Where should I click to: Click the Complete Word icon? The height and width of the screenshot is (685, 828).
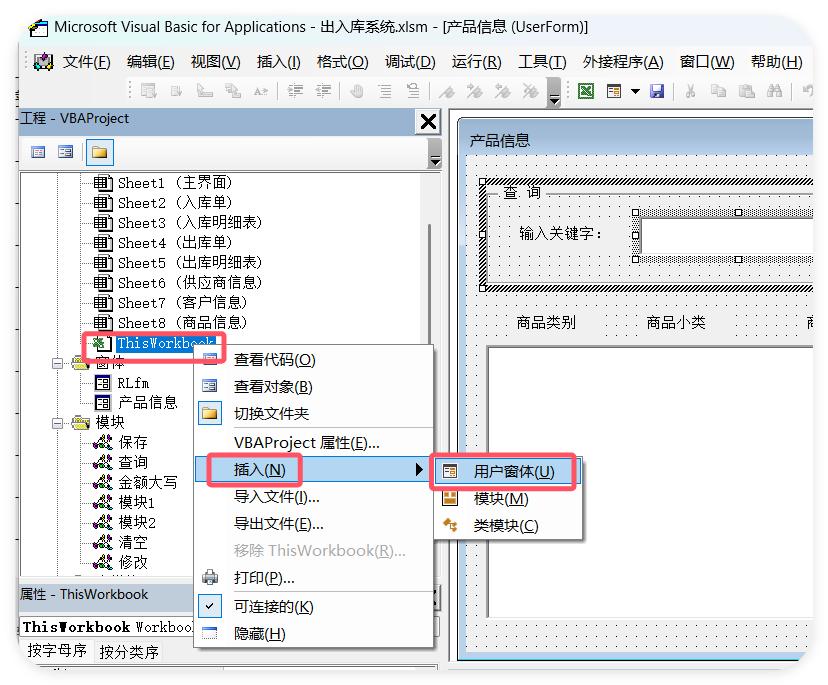(x=260, y=91)
